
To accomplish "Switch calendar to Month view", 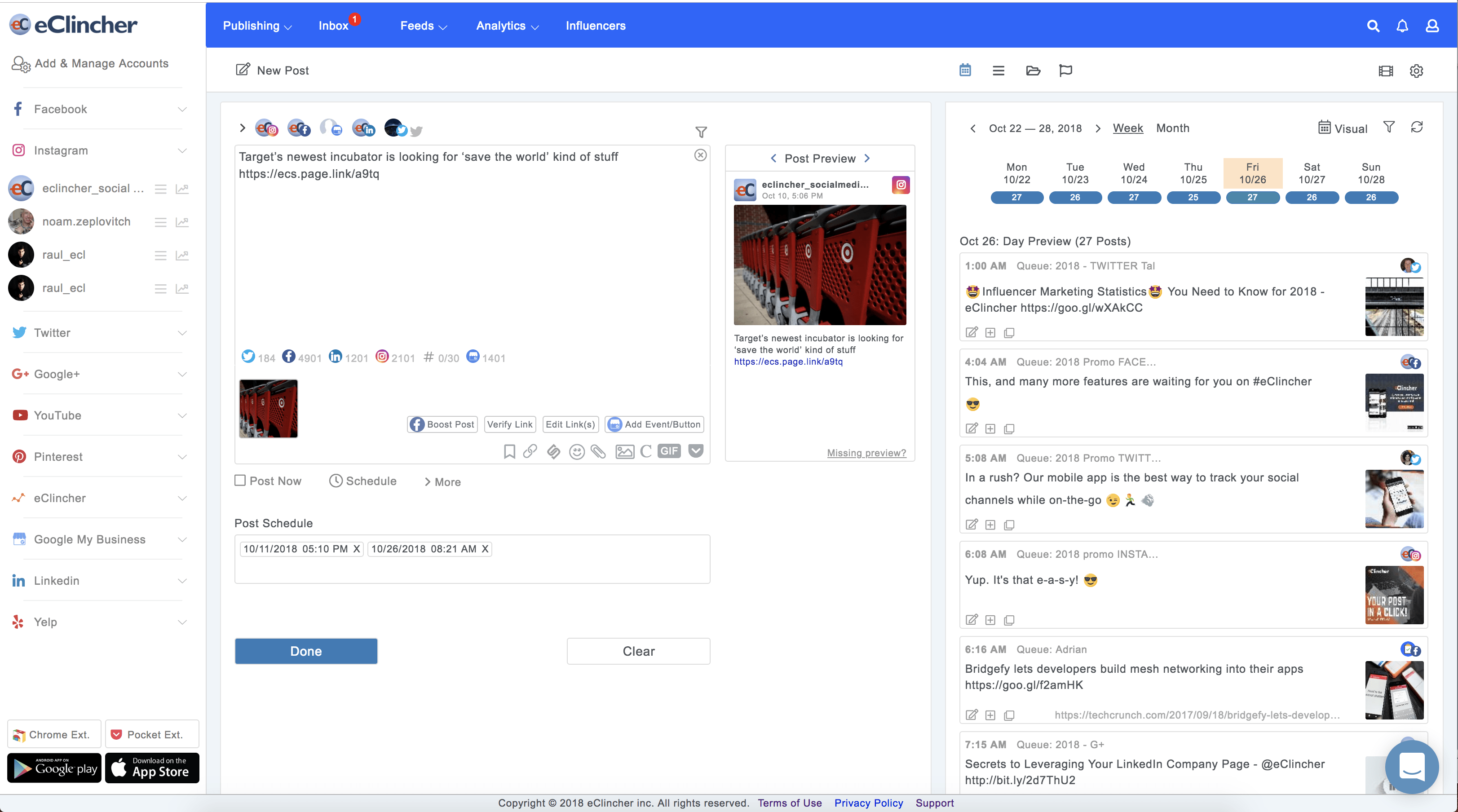I will tap(1173, 128).
